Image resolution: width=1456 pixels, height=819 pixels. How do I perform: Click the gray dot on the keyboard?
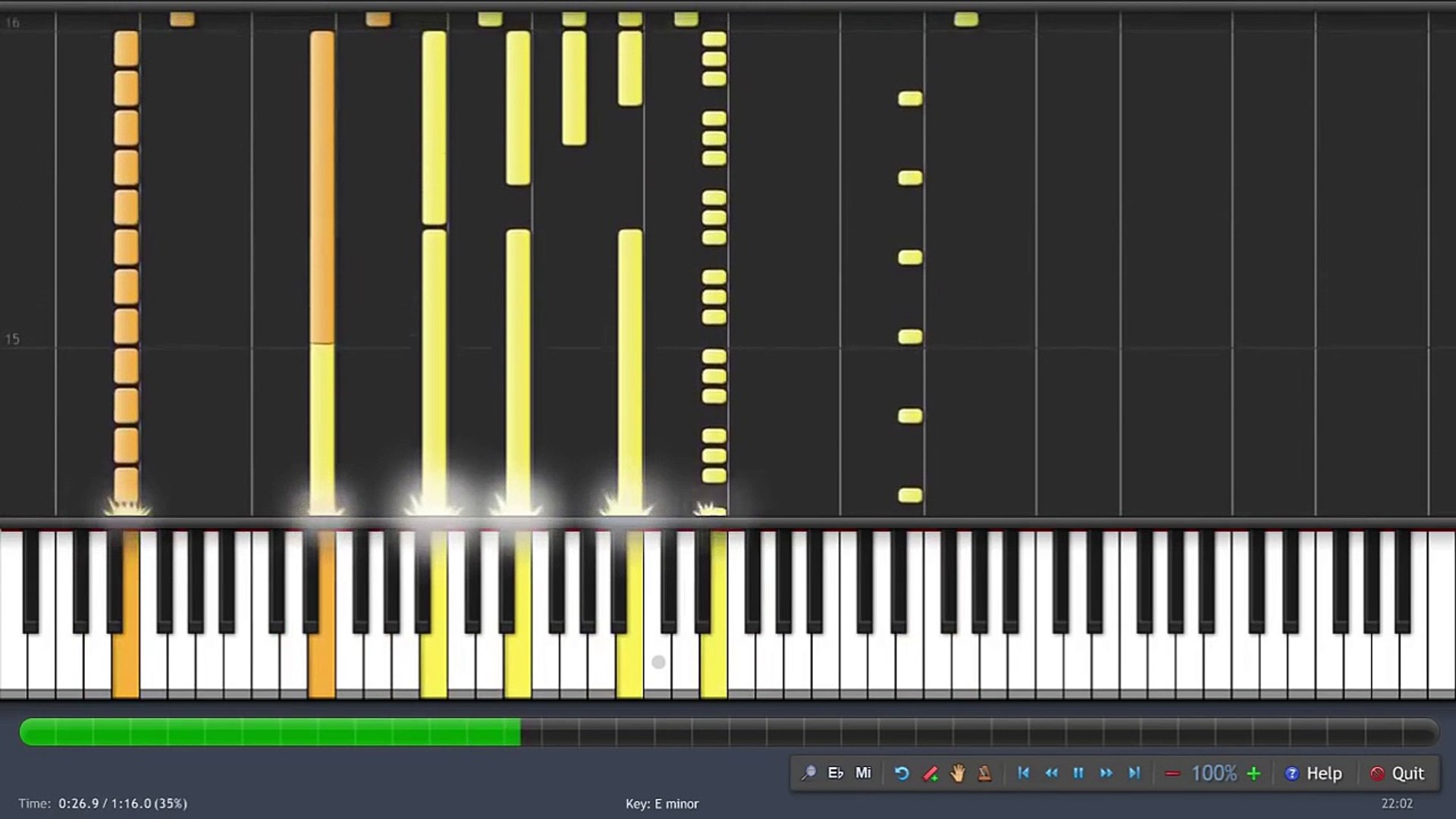[x=658, y=662]
